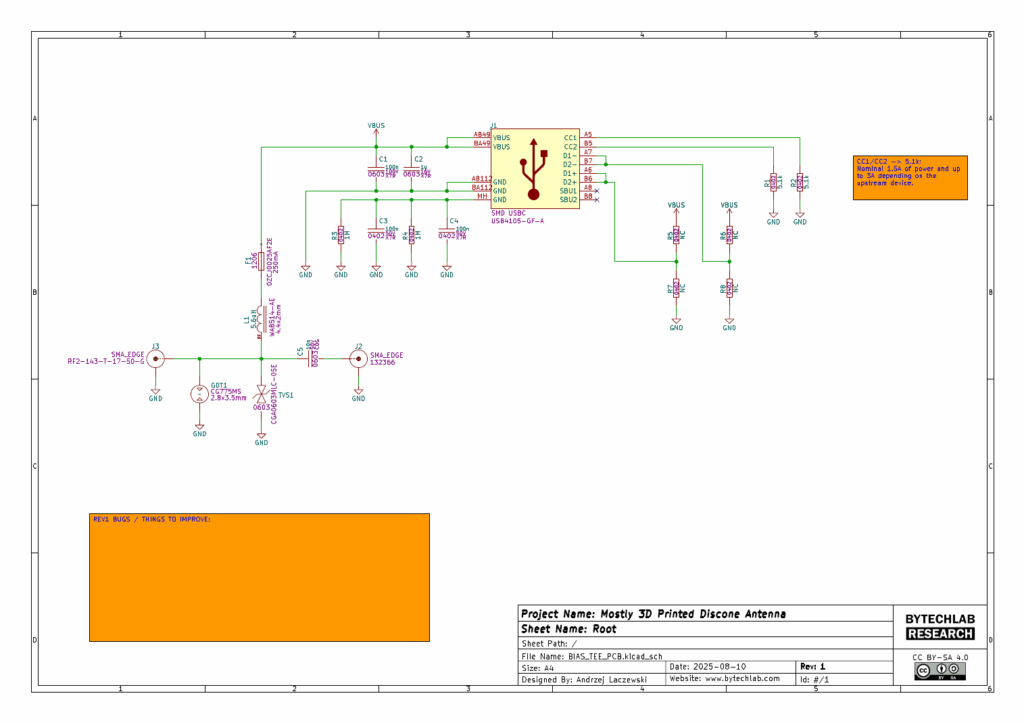Click the gas discharge tube GDT1 symbol
1024x723 pixels.
(200, 392)
